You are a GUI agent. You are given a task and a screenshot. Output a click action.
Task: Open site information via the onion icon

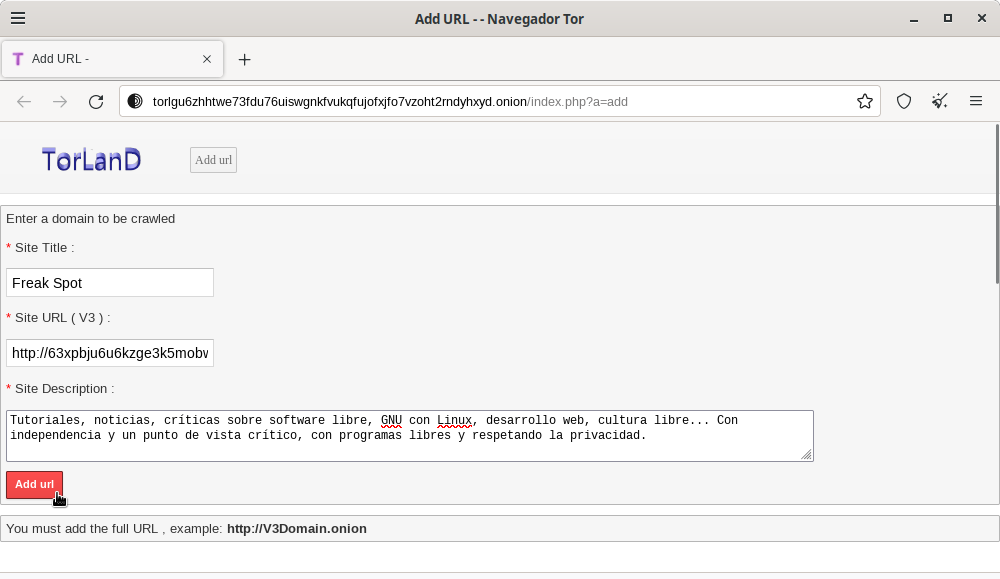click(x=134, y=101)
